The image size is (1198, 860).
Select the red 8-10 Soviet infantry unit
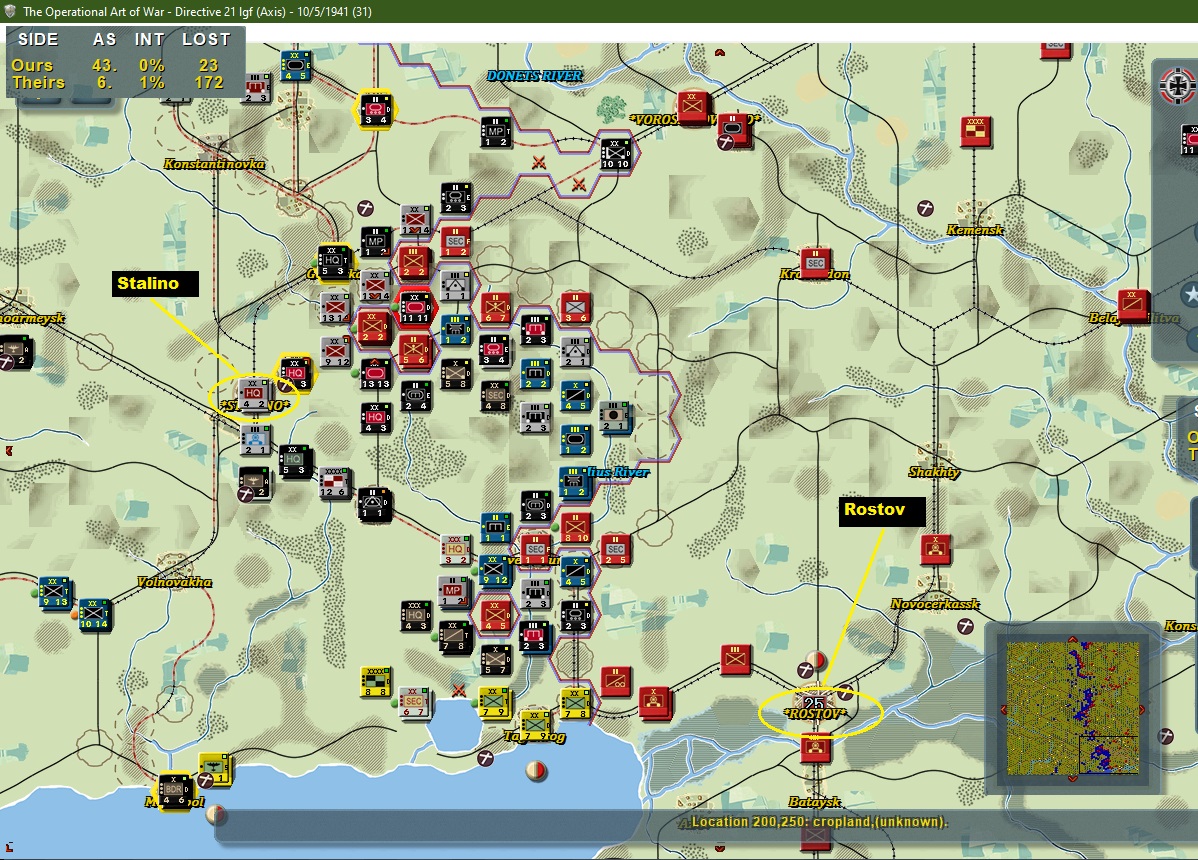coord(575,528)
